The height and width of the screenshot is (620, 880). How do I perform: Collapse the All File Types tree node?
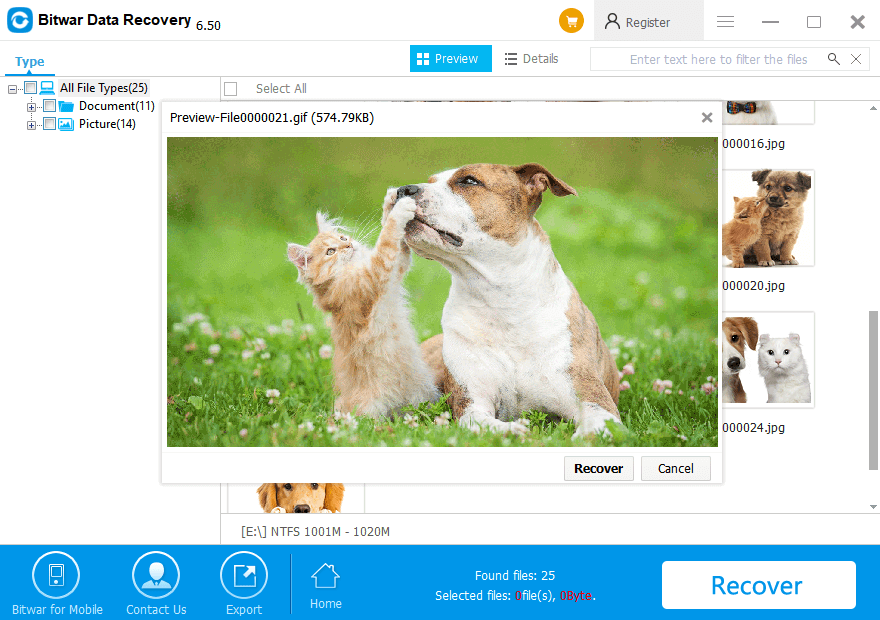12,89
